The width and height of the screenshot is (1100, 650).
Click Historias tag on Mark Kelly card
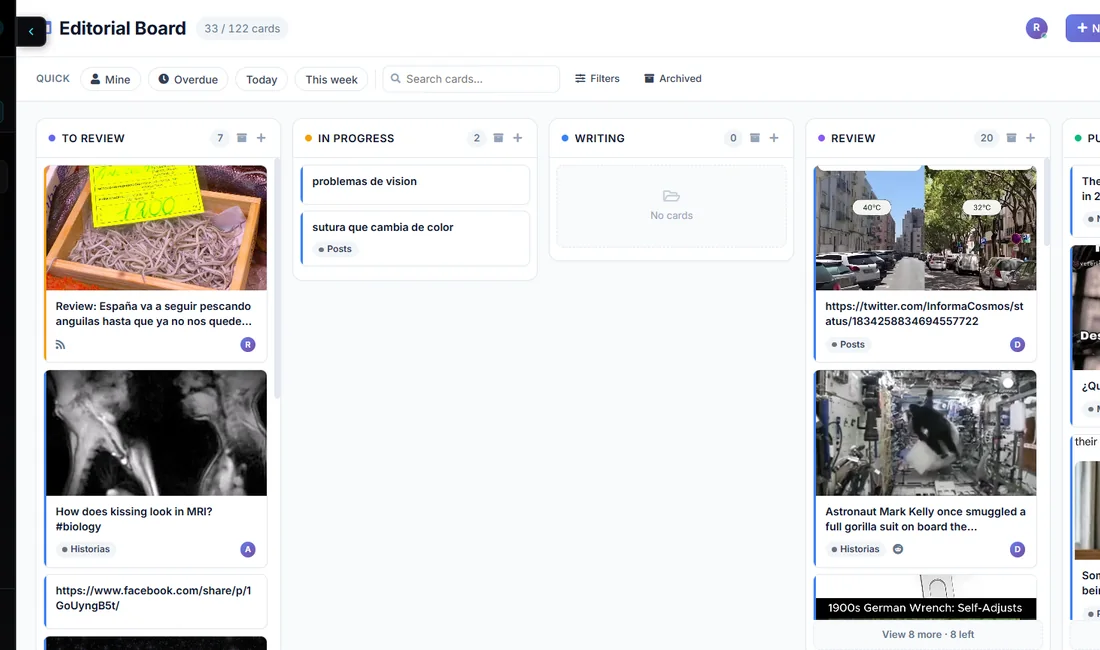click(x=855, y=549)
